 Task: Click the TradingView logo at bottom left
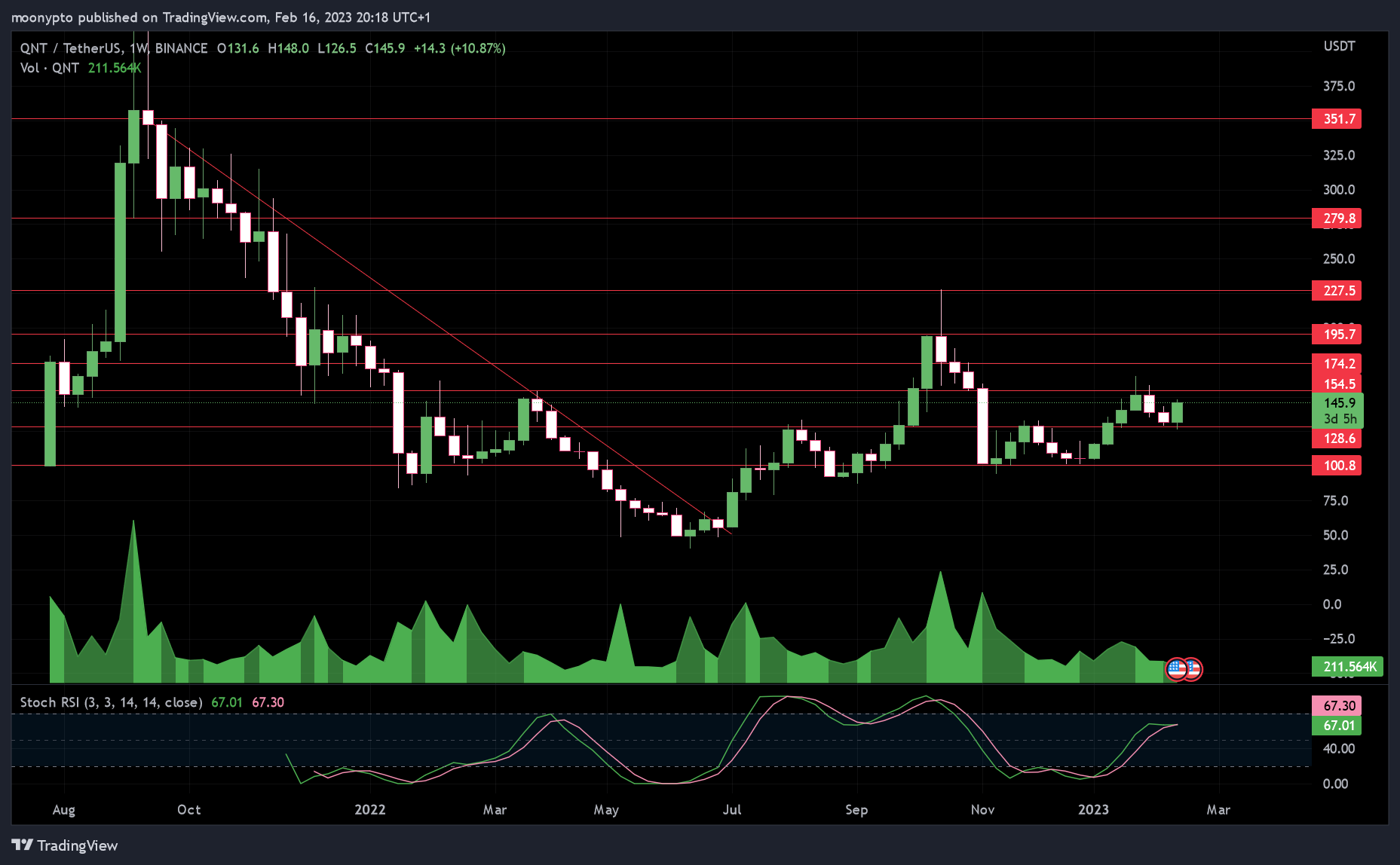(65, 845)
